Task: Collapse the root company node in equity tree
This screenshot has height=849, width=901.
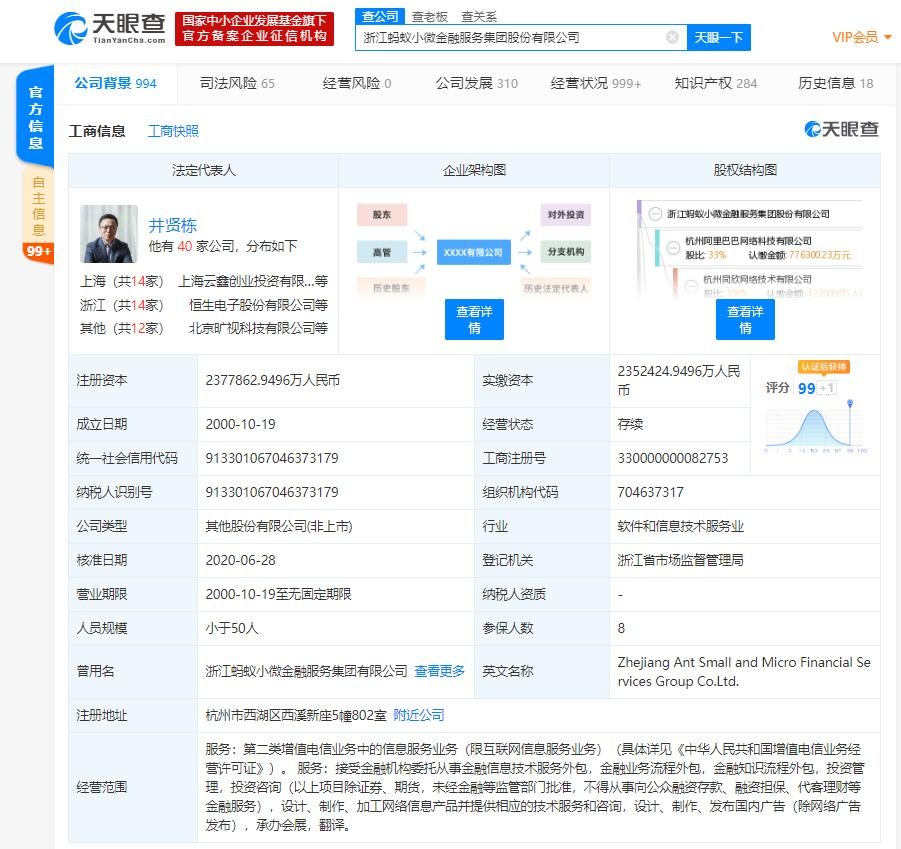Action: tap(655, 214)
